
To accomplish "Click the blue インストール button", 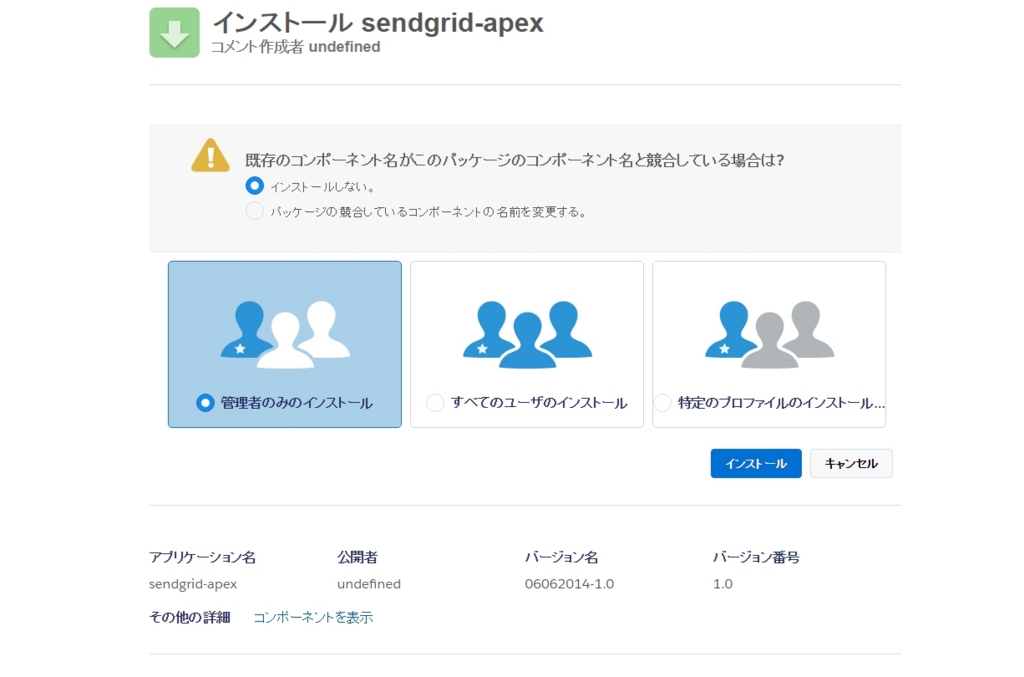I will [756, 464].
